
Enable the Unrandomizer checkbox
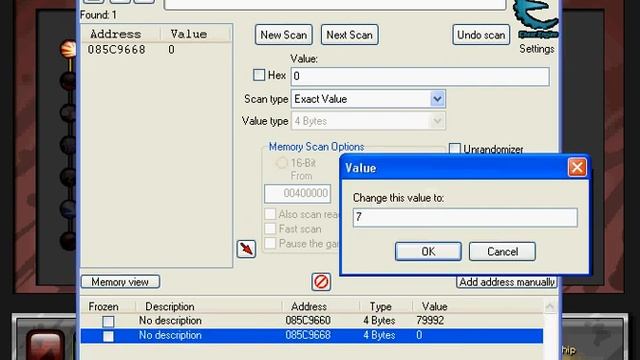pyautogui.click(x=455, y=149)
